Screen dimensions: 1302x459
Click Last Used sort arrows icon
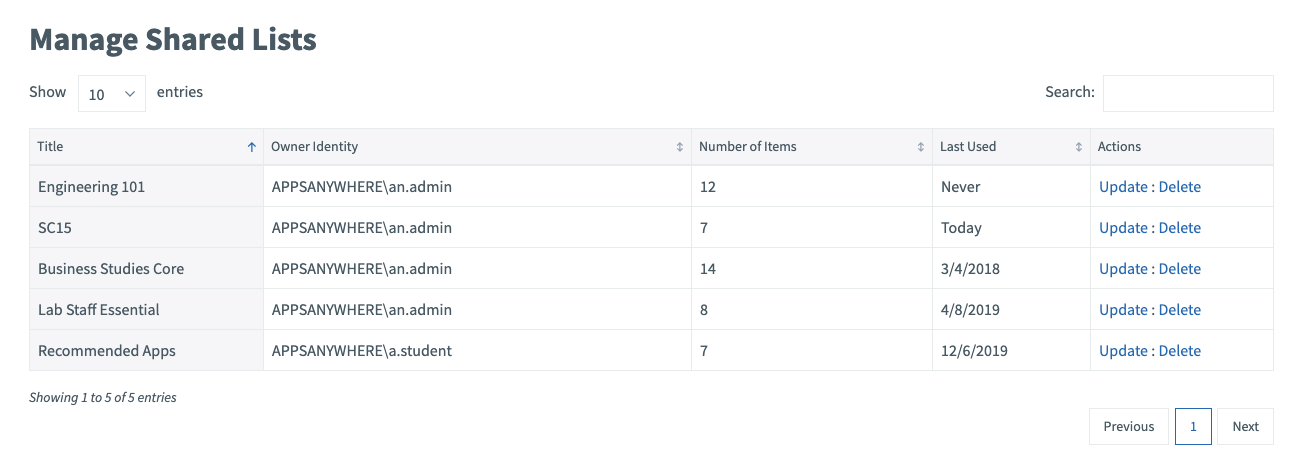click(x=1079, y=147)
